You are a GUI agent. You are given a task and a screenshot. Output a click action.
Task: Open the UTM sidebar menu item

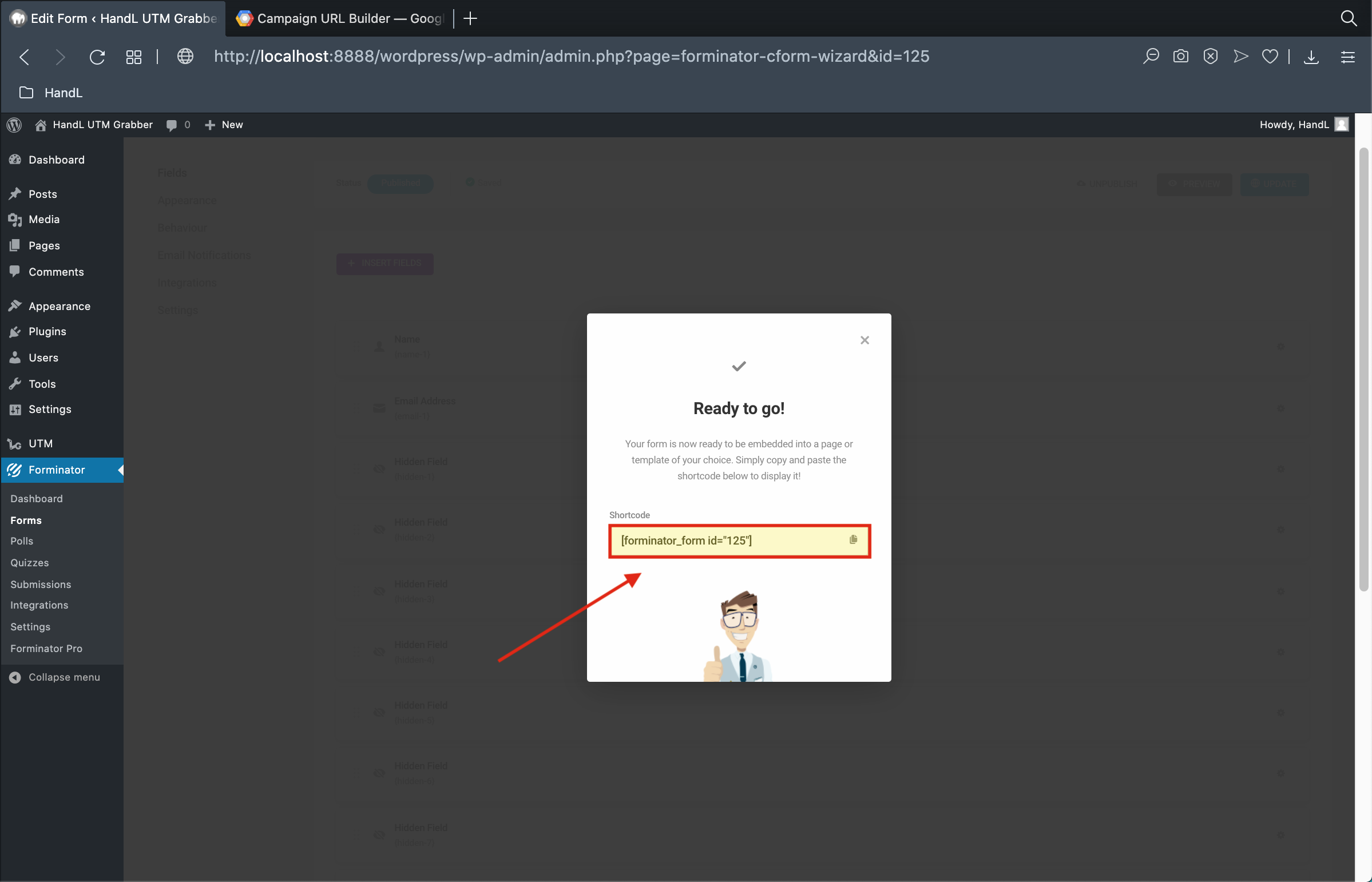[40, 443]
